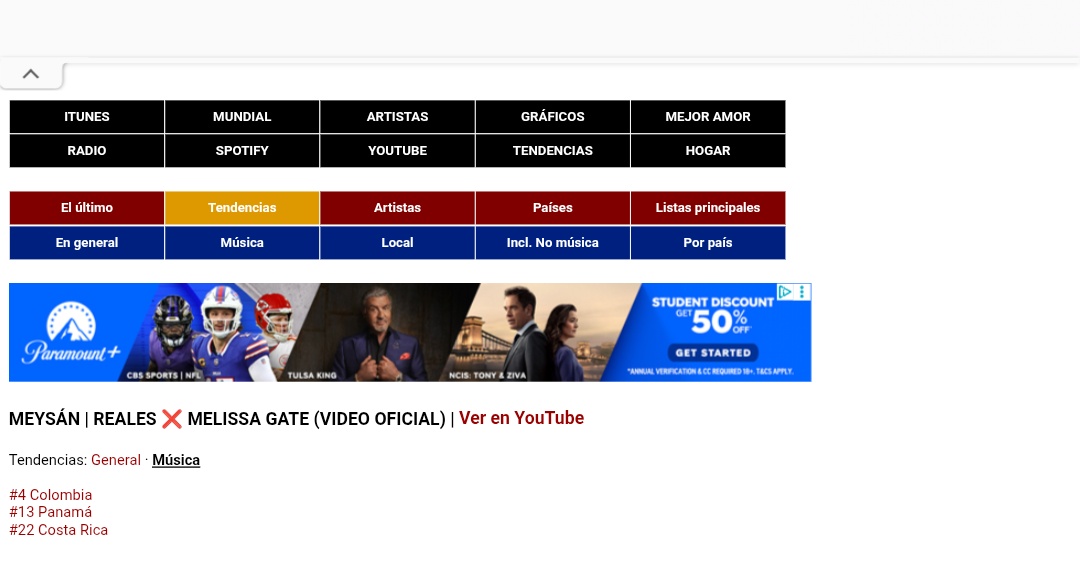The height and width of the screenshot is (579, 1080).
Task: Select the highlighted Tendencias tab
Action: pos(242,208)
